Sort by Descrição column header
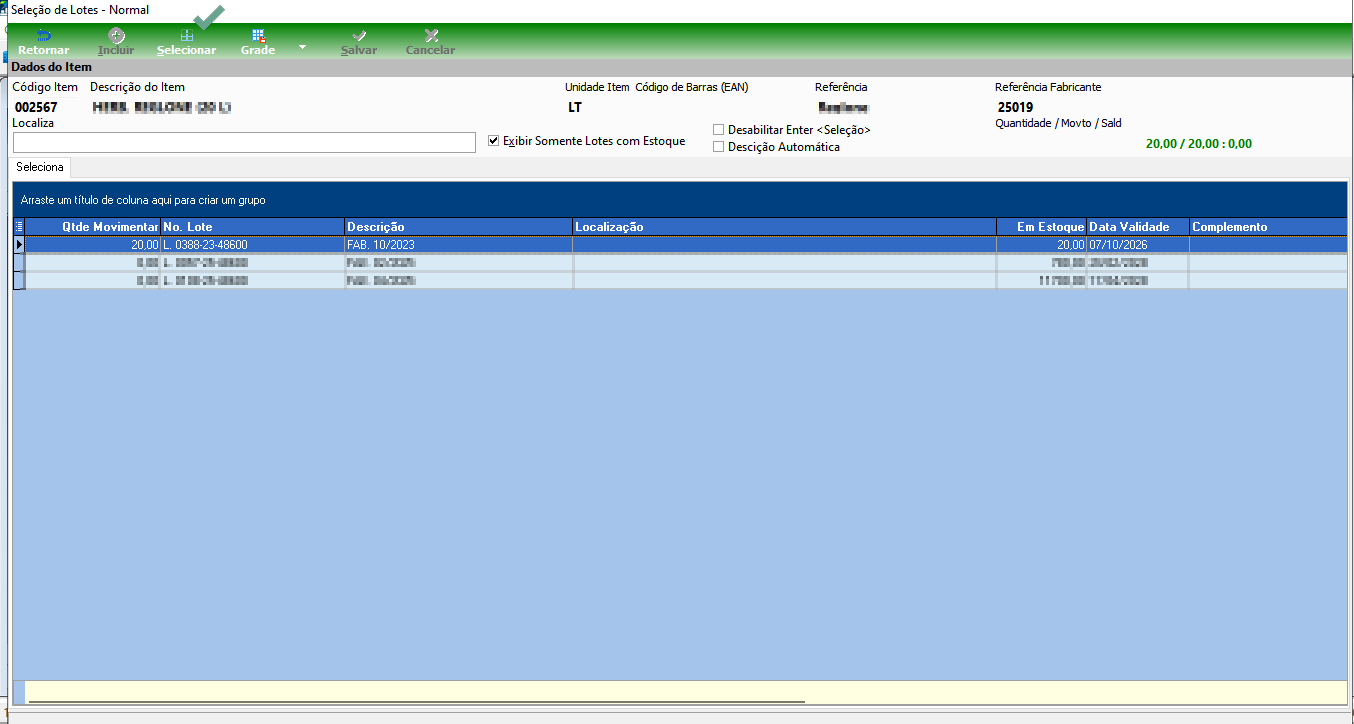Viewport: 1354px width, 724px height. coord(458,227)
